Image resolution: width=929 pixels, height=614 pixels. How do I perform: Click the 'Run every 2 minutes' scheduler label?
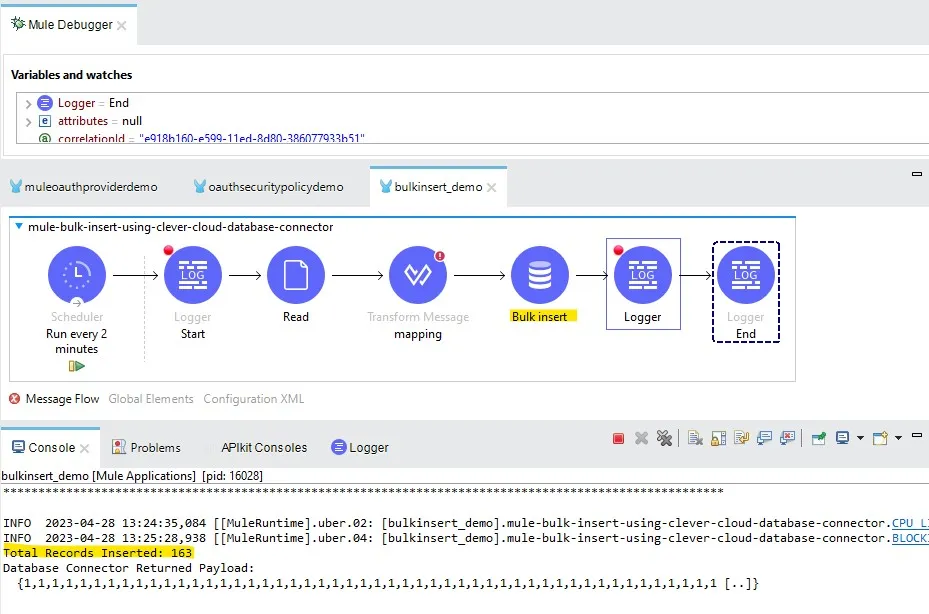76,341
